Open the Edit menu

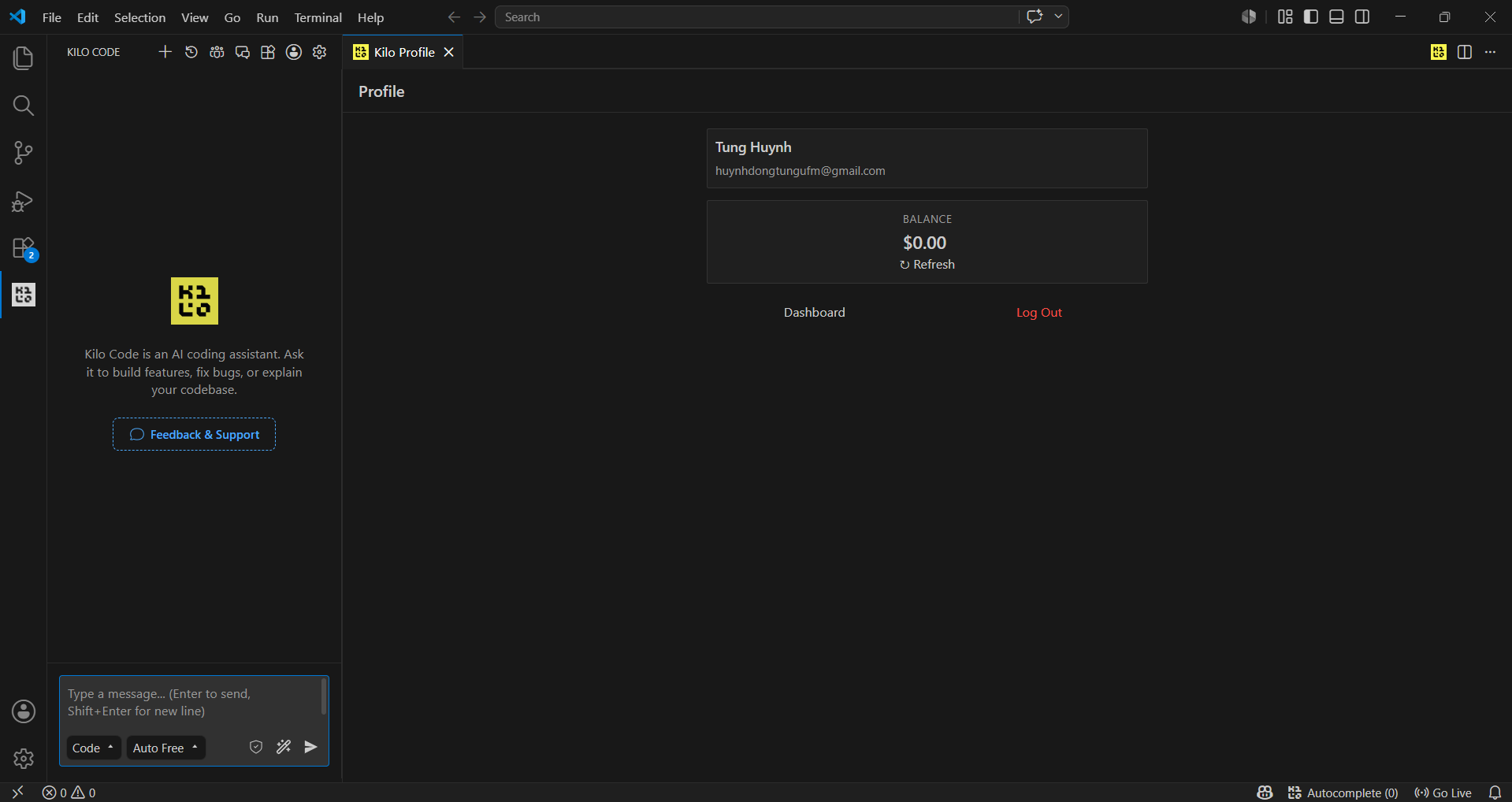(87, 17)
